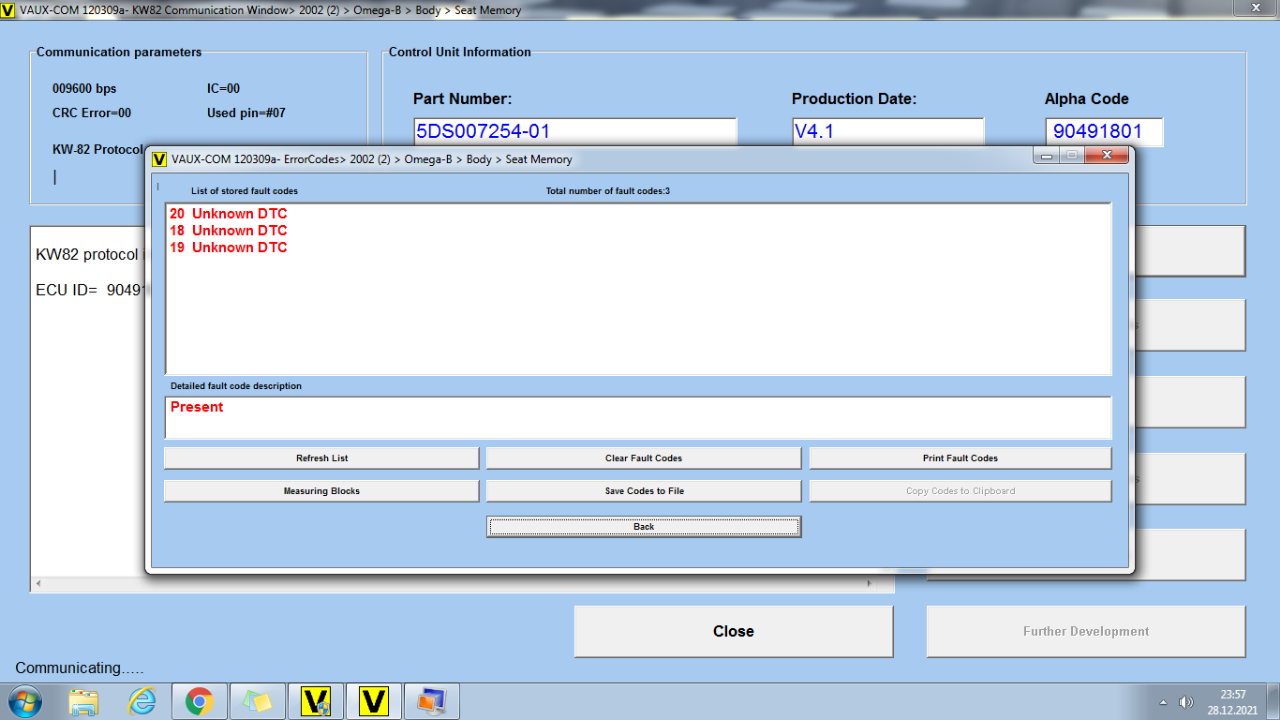Open Windows Explorer from the taskbar
The width and height of the screenshot is (1280, 720).
pyautogui.click(x=84, y=702)
